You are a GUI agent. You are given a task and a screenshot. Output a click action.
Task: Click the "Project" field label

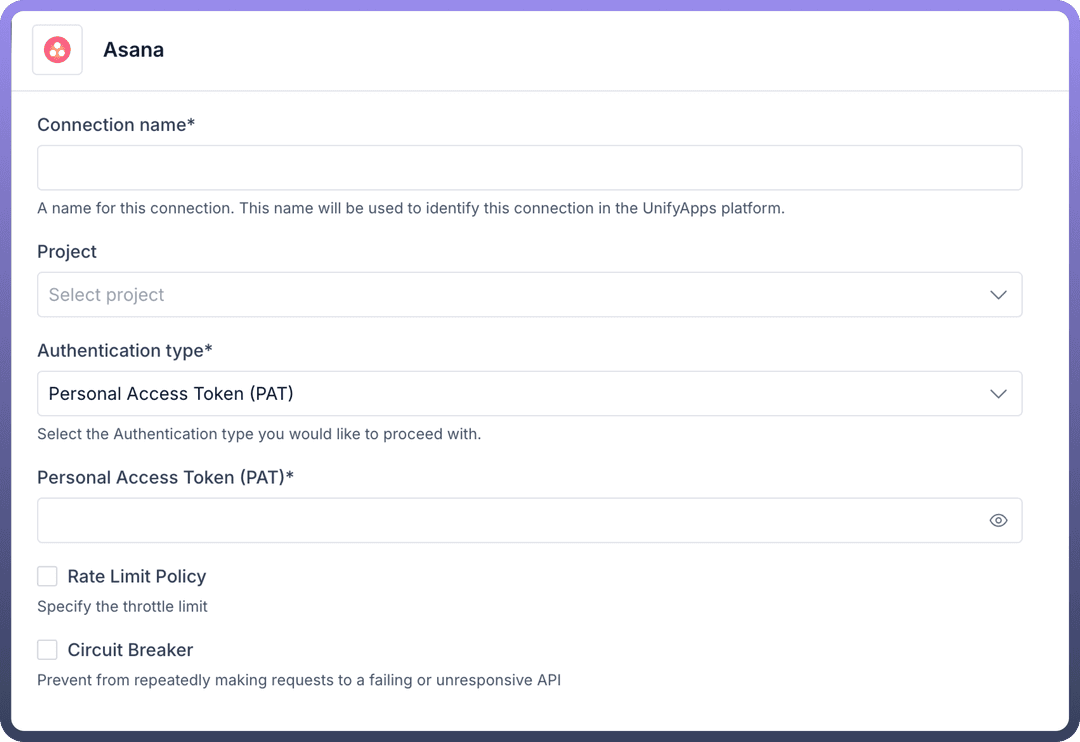click(x=67, y=252)
